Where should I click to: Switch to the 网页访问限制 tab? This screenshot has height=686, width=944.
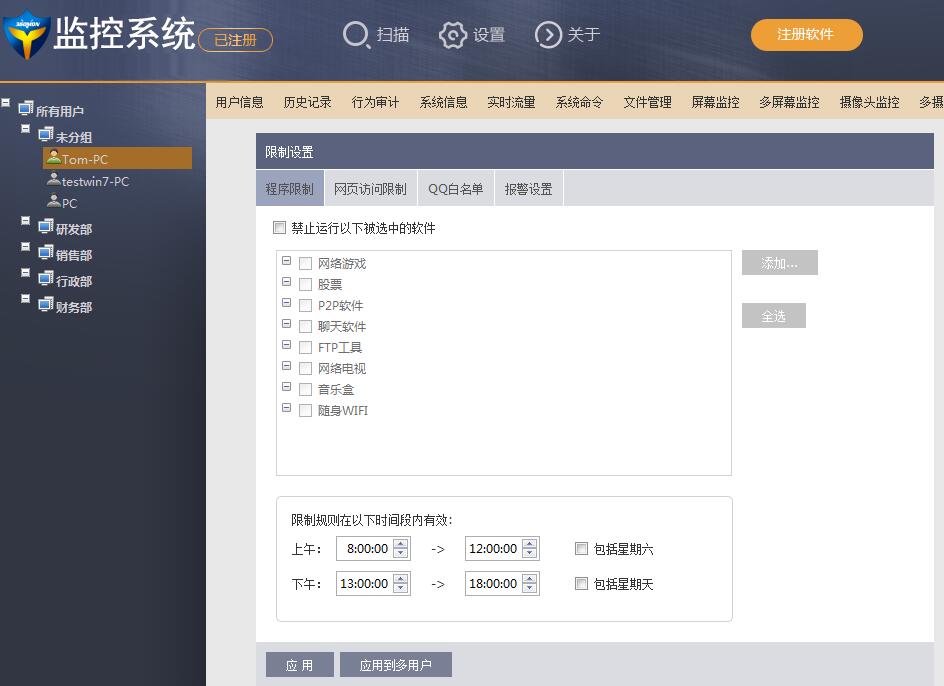370,189
